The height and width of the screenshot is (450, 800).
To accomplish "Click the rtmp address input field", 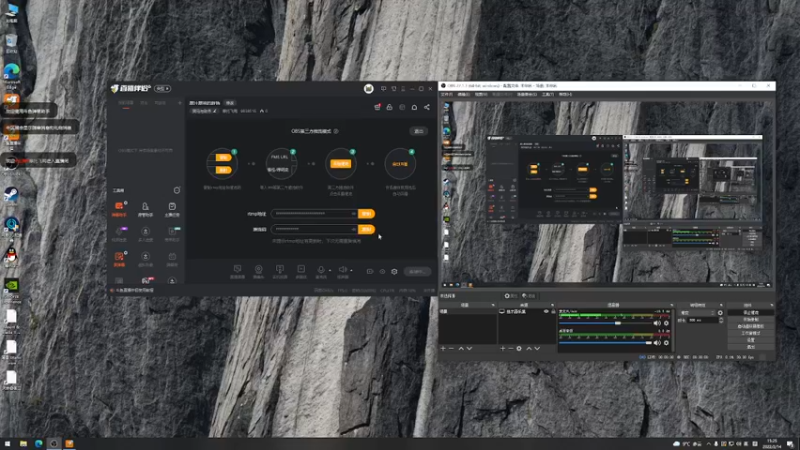I will 314,214.
